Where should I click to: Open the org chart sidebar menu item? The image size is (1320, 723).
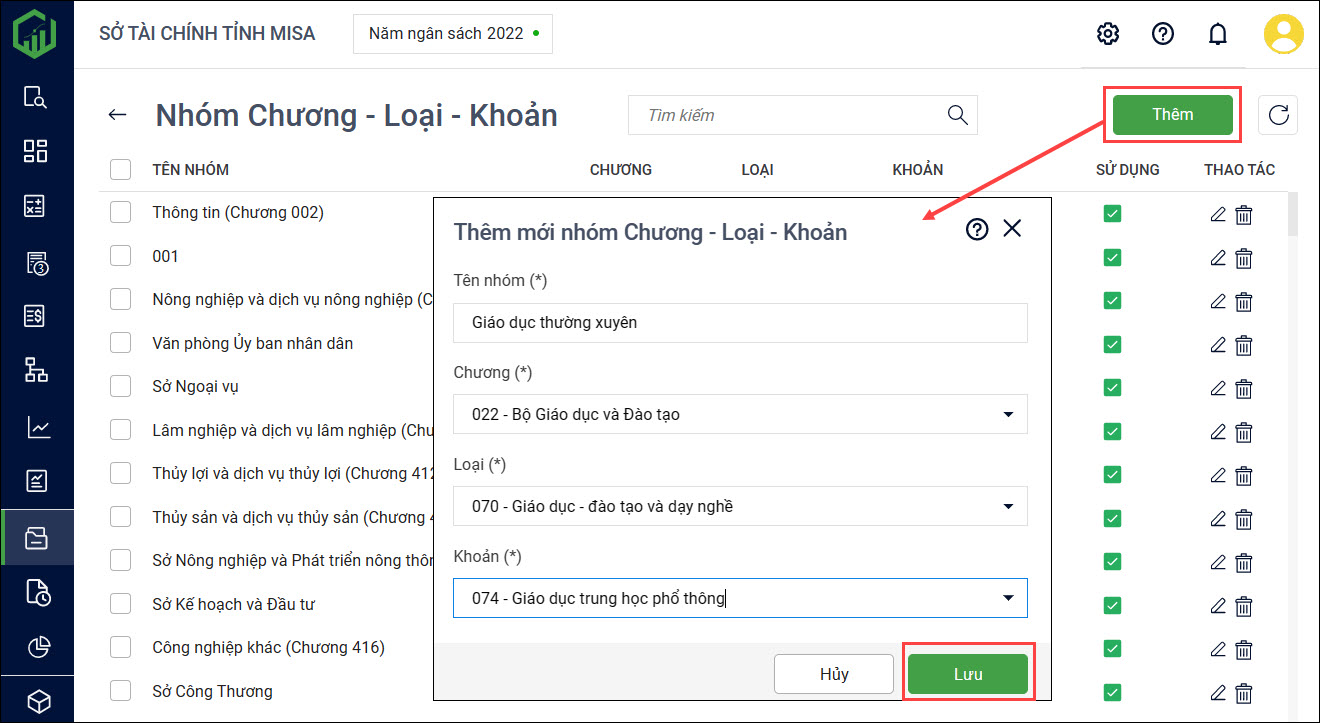pyautogui.click(x=37, y=372)
